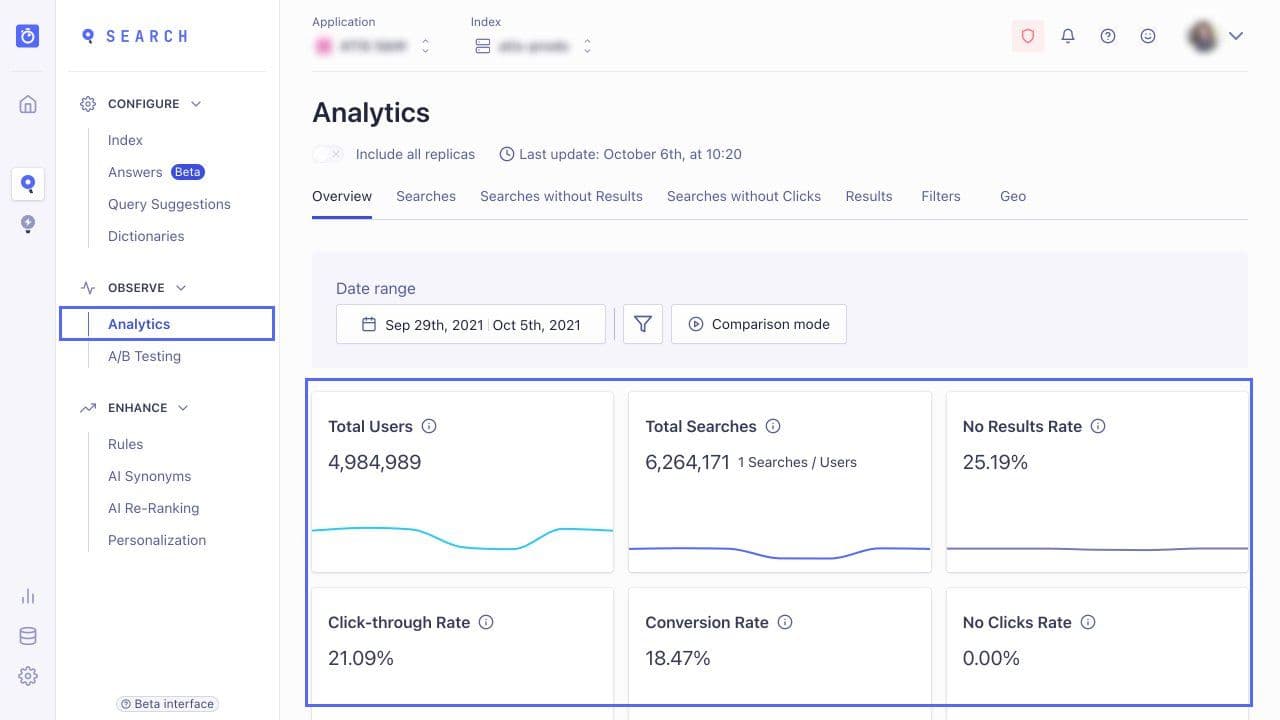The height and width of the screenshot is (720, 1280).
Task: Switch to the Filters tab
Action: coord(941,196)
